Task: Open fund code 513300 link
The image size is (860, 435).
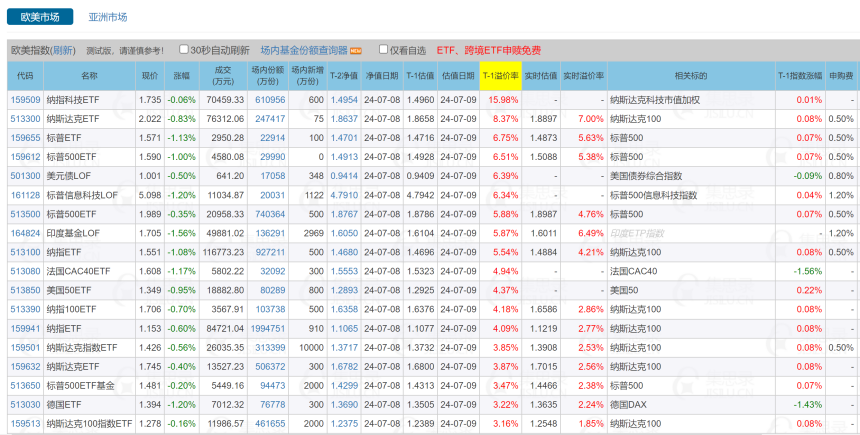Action: (x=25, y=119)
